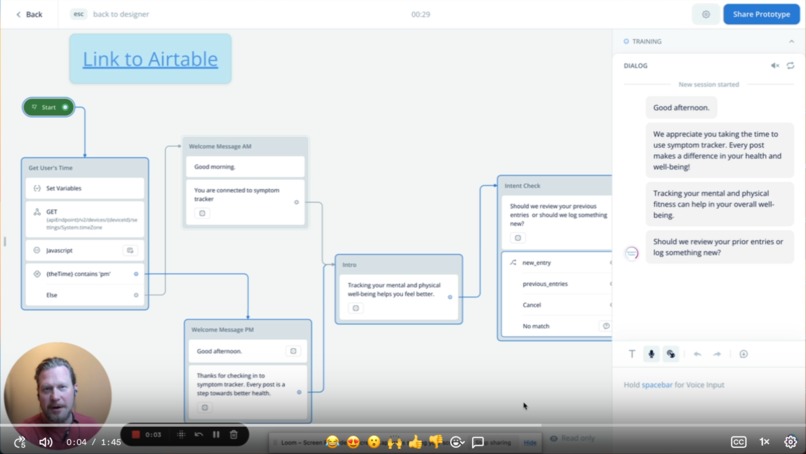Mute the Loom video volume
Image resolution: width=806 pixels, height=454 pixels.
[x=45, y=442]
